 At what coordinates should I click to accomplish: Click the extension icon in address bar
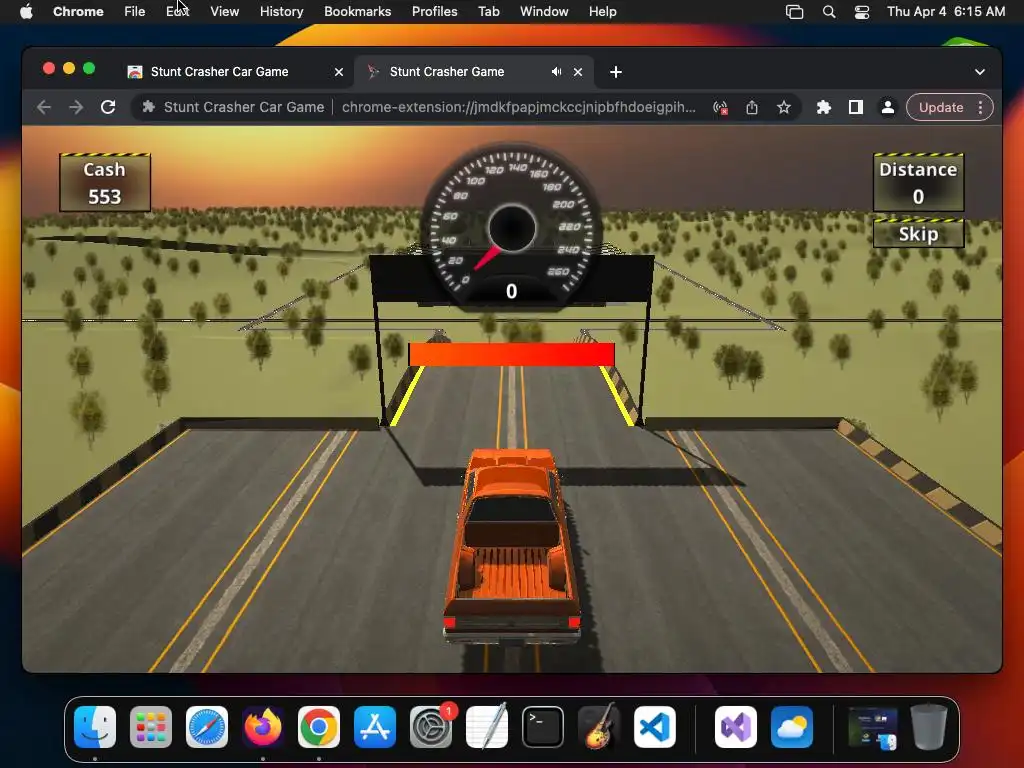148,106
